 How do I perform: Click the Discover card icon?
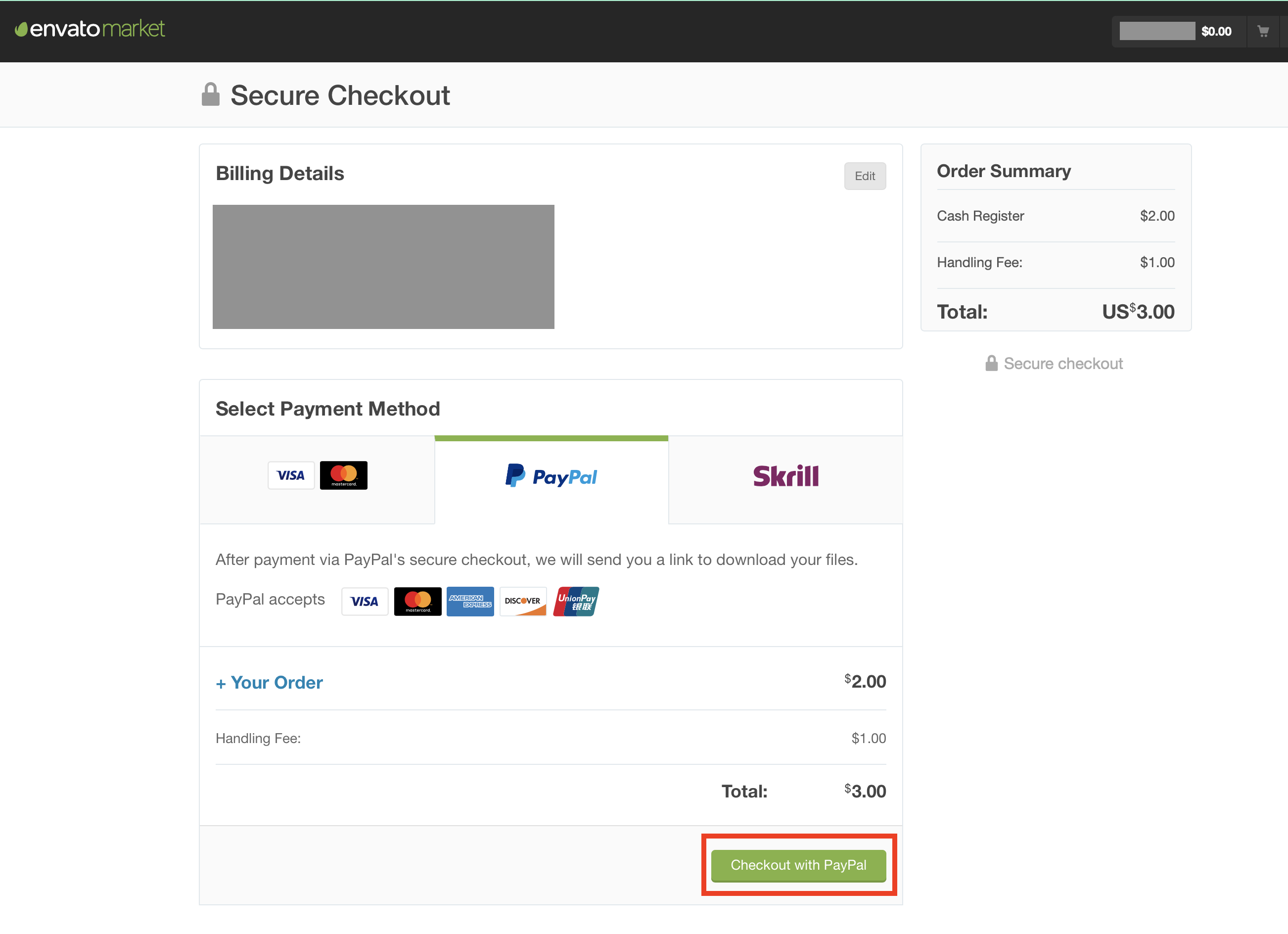(x=522, y=601)
